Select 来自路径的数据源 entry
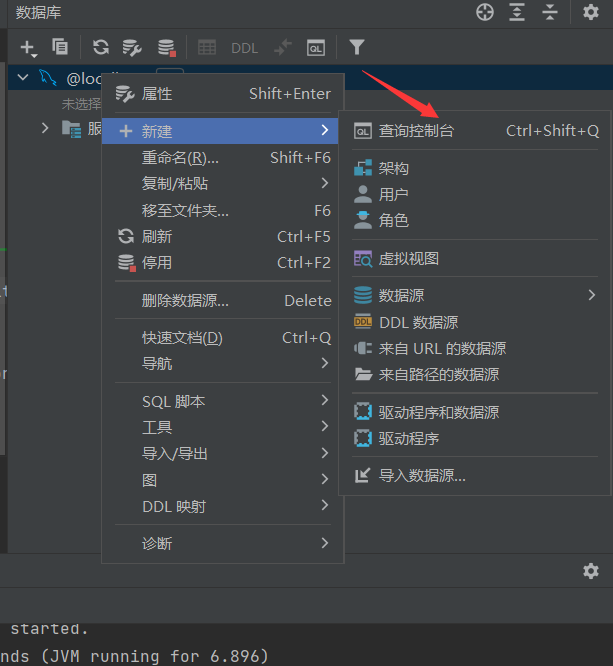This screenshot has height=666, width=613. click(475, 375)
